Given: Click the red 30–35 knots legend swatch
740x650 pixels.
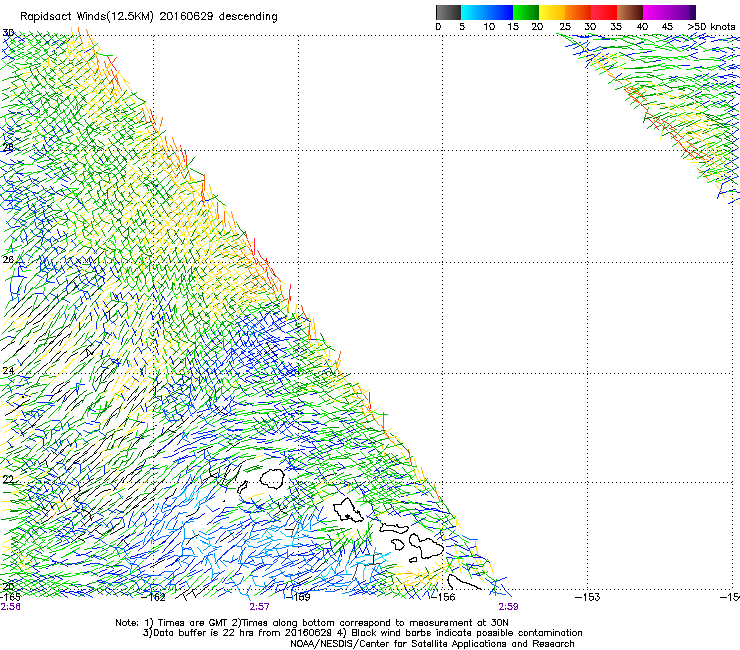Looking at the screenshot, I should (604, 12).
